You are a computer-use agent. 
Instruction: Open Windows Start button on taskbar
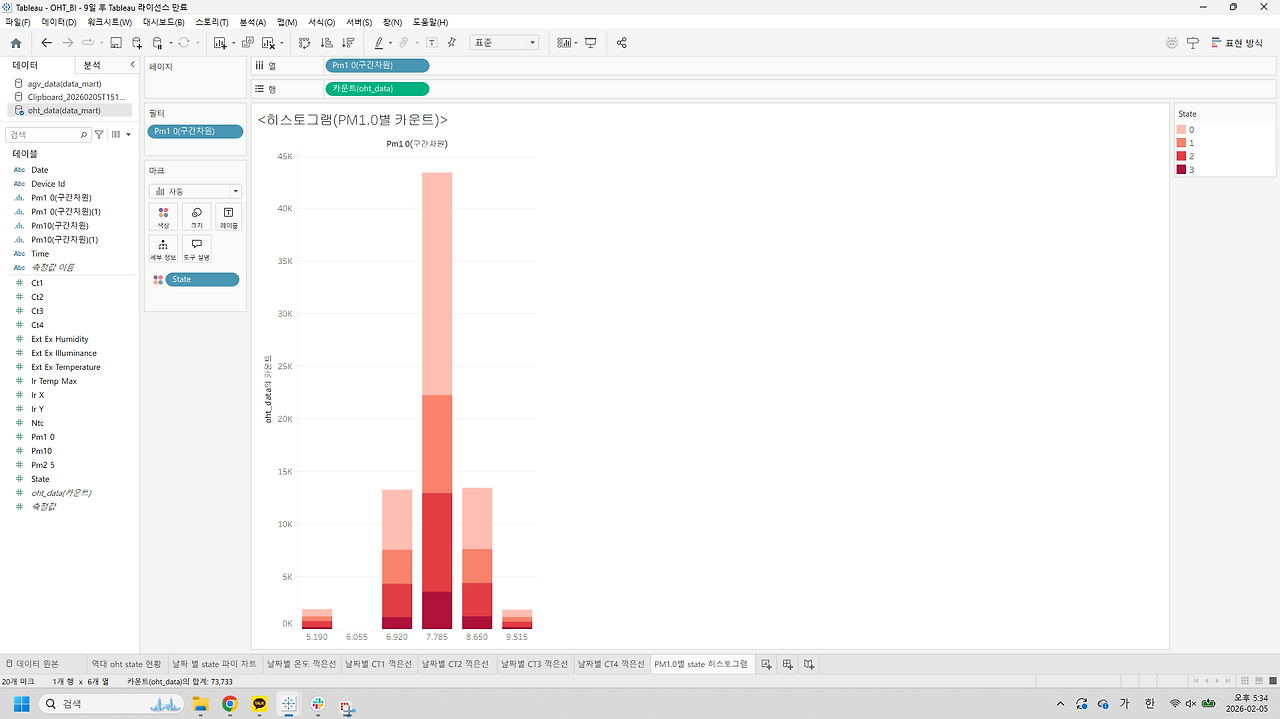21,704
